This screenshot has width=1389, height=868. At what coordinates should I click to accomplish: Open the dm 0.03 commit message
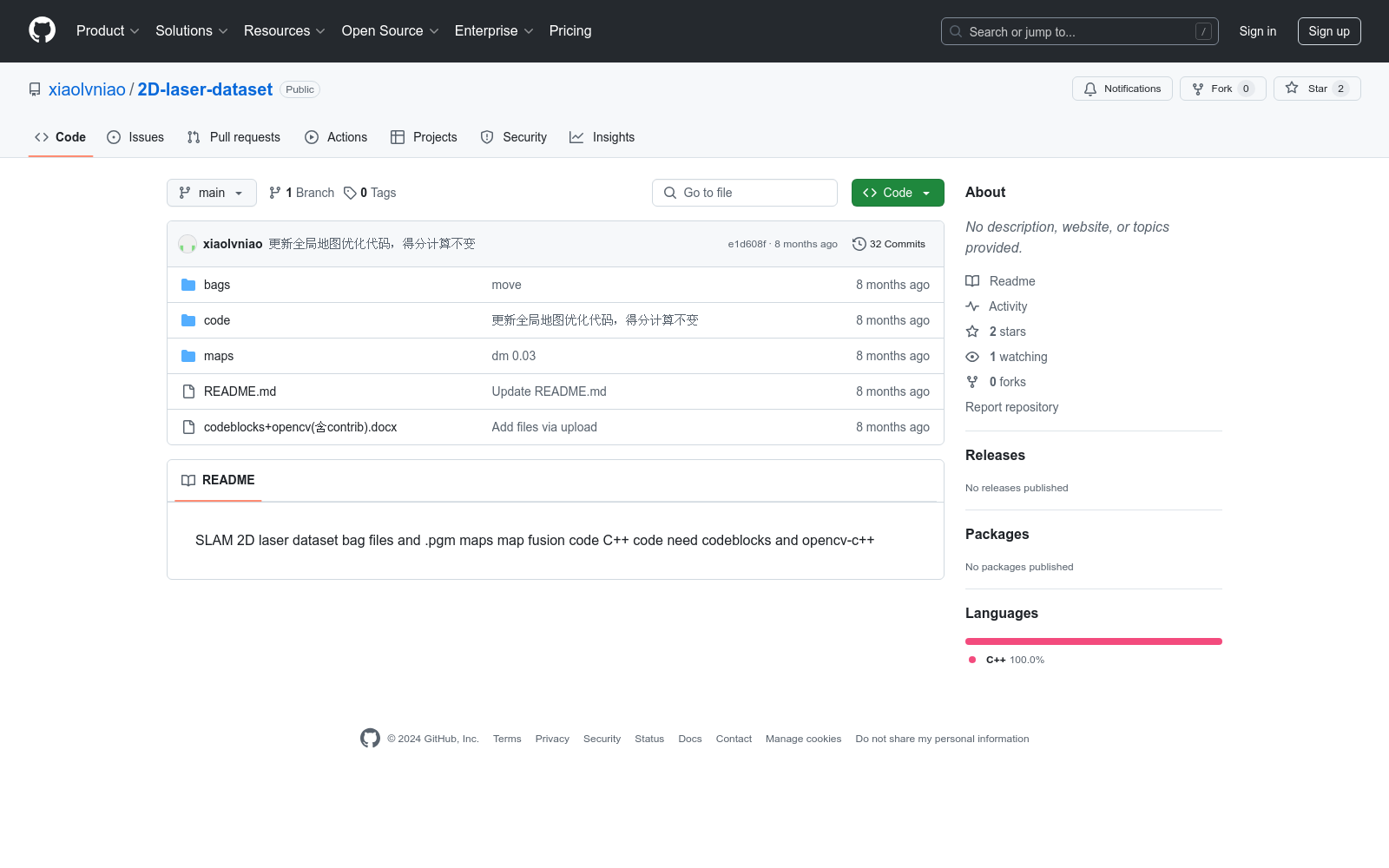coord(514,356)
